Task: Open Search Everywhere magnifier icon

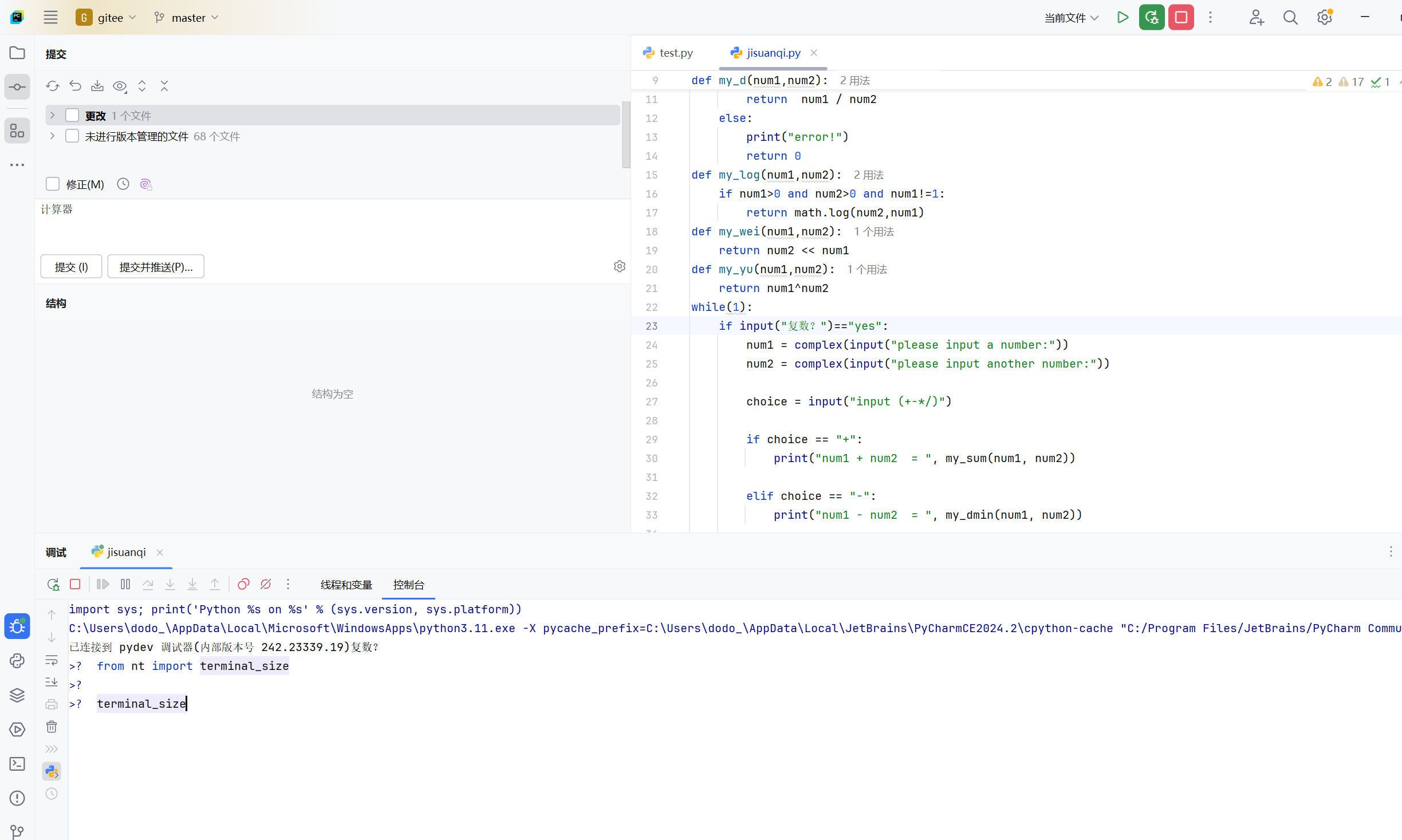Action: 1290,18
